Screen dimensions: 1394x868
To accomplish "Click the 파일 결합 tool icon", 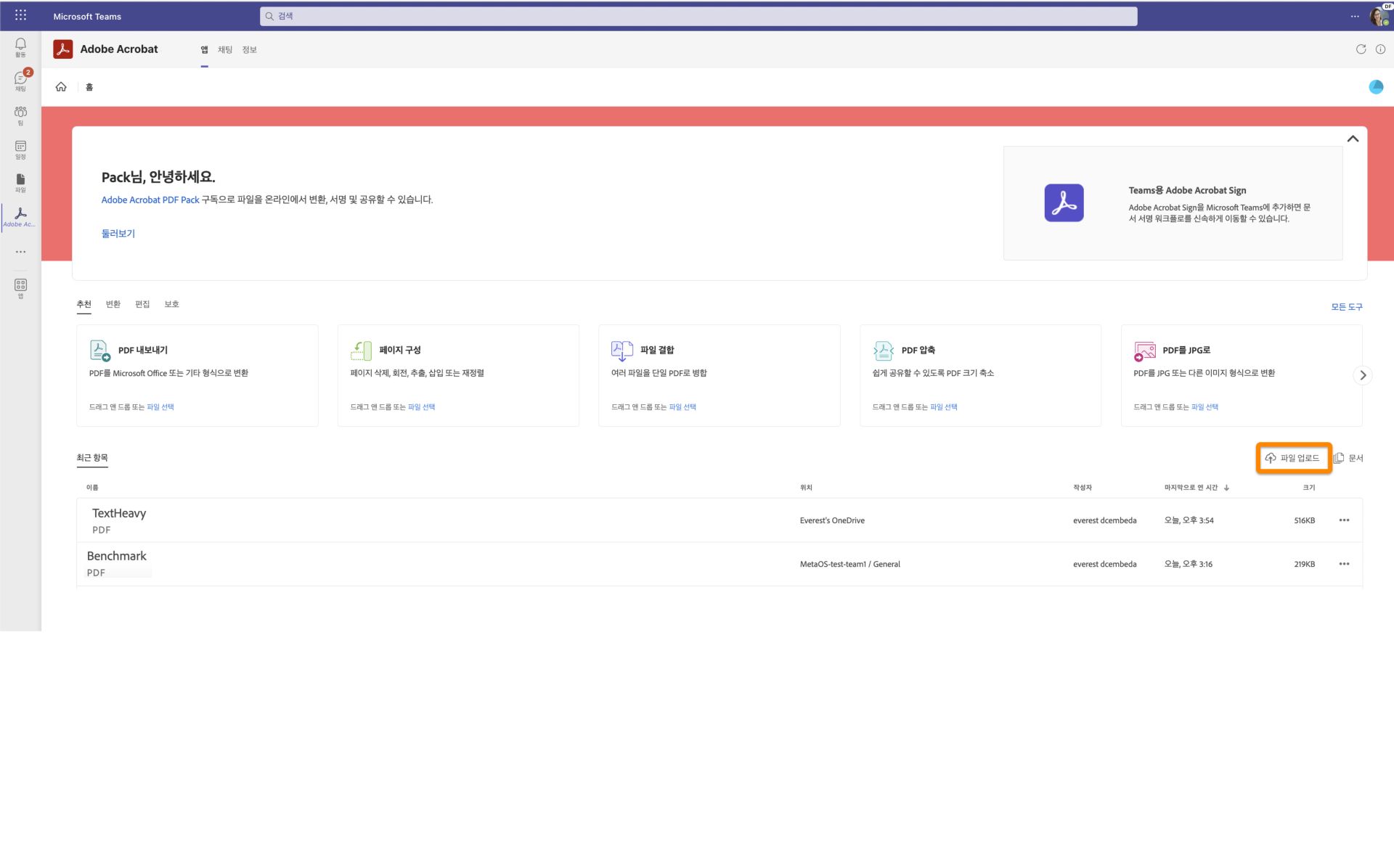I will 622,350.
